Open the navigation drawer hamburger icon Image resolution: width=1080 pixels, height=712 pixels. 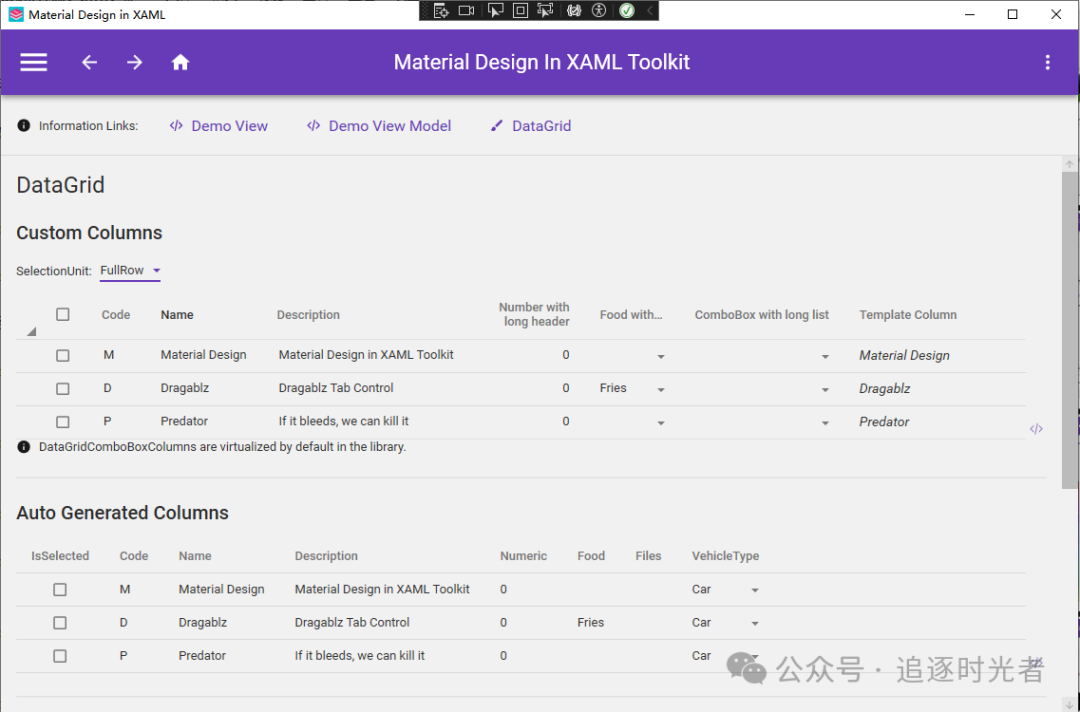(33, 62)
